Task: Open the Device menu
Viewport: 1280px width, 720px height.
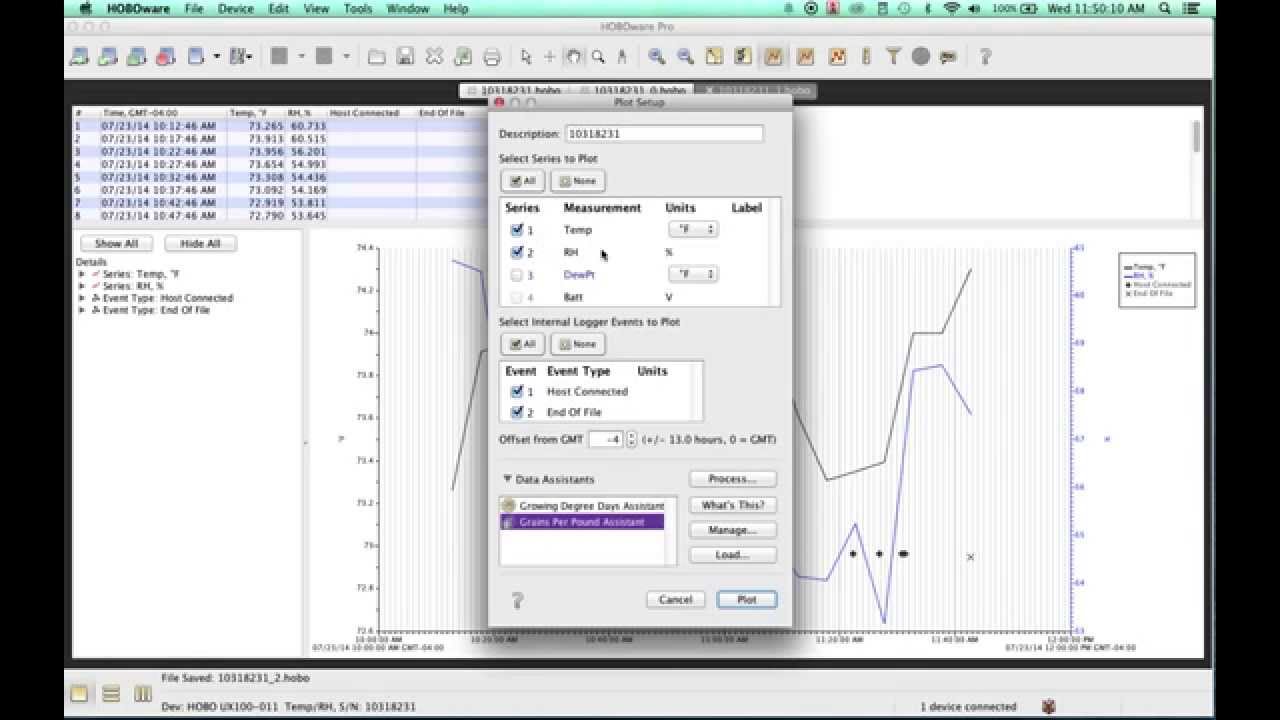Action: click(x=236, y=8)
